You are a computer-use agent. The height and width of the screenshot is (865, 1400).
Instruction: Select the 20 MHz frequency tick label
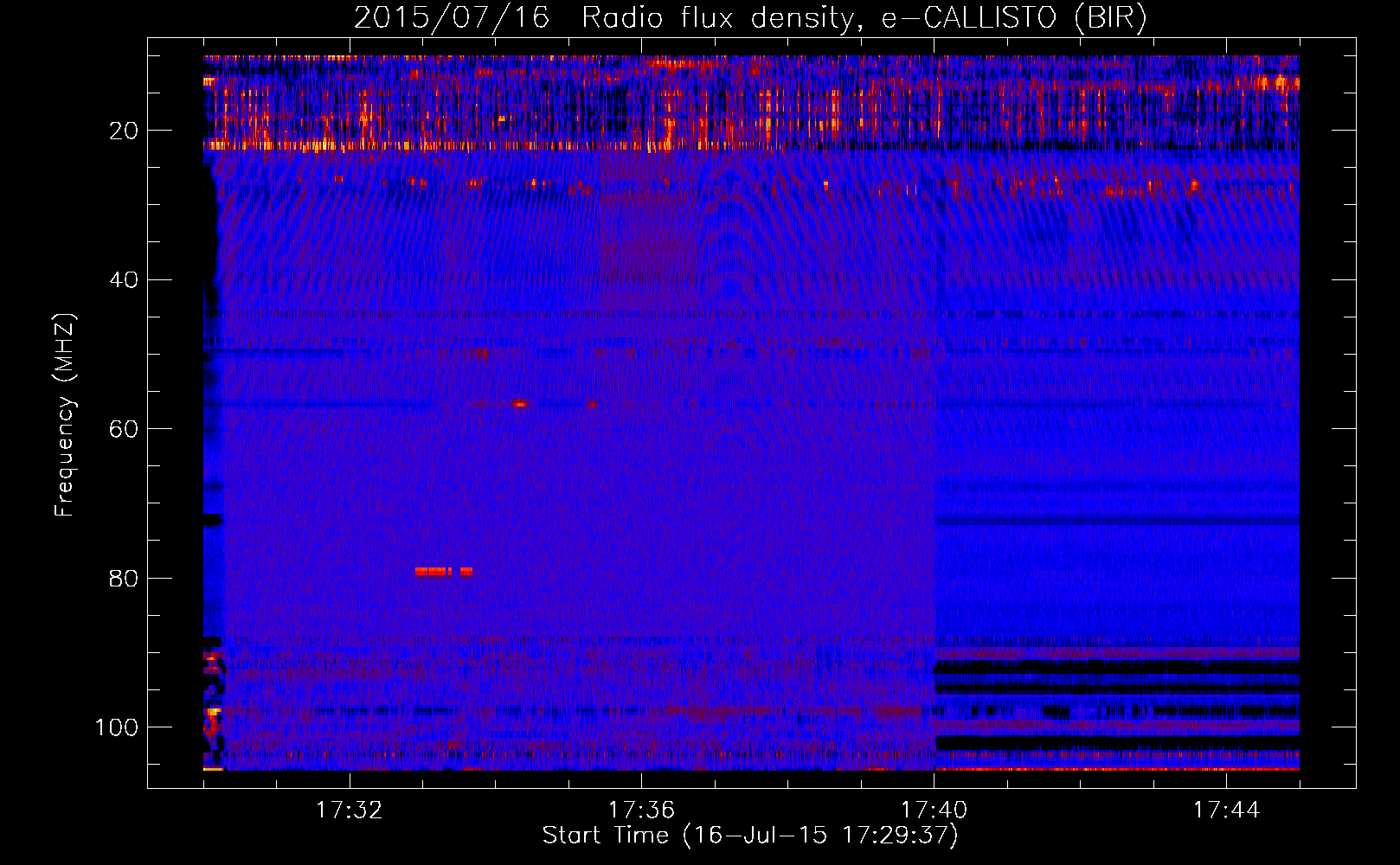[124, 131]
